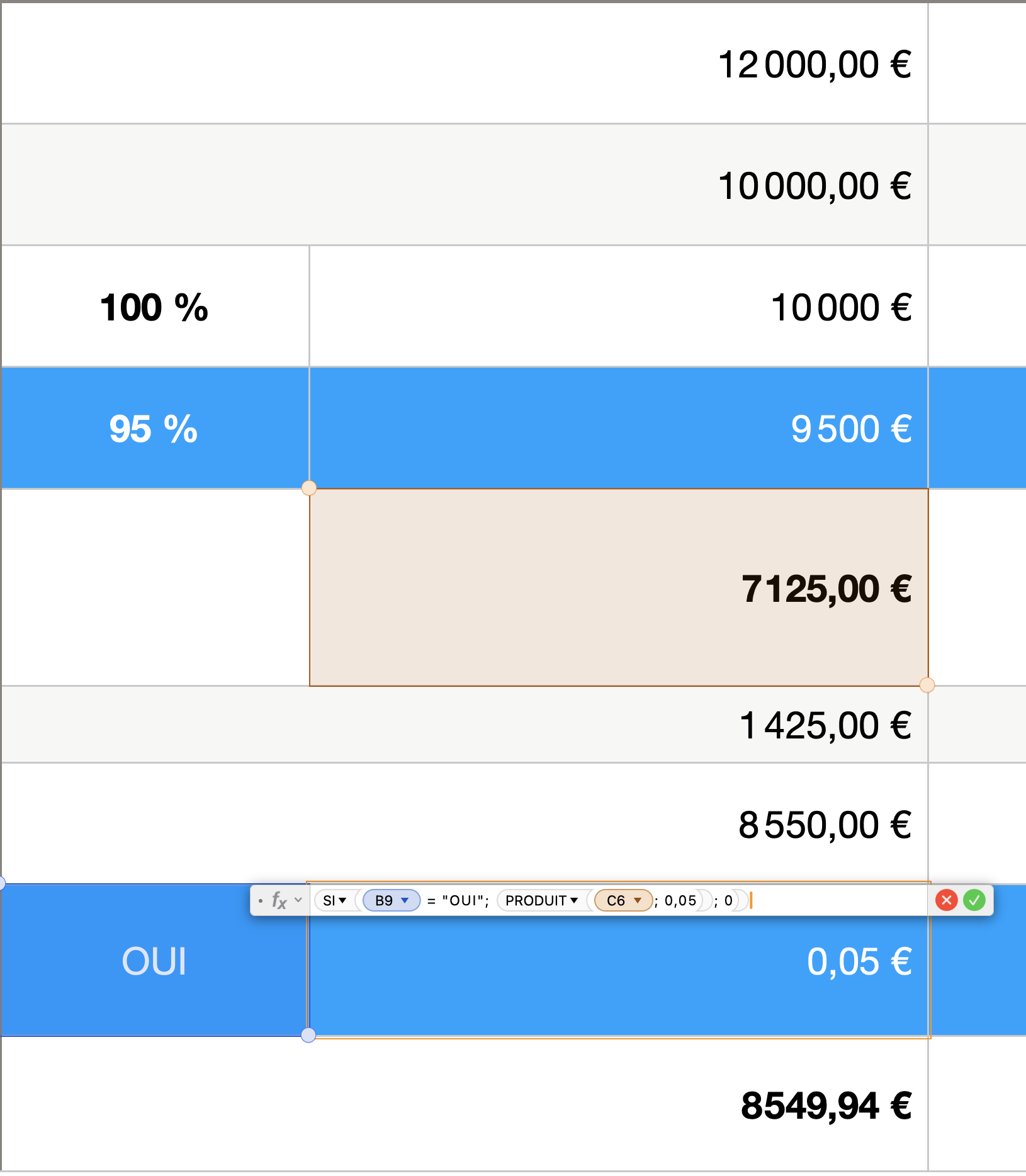Open the fx function menu
The image size is (1026, 1176).
pyautogui.click(x=279, y=900)
